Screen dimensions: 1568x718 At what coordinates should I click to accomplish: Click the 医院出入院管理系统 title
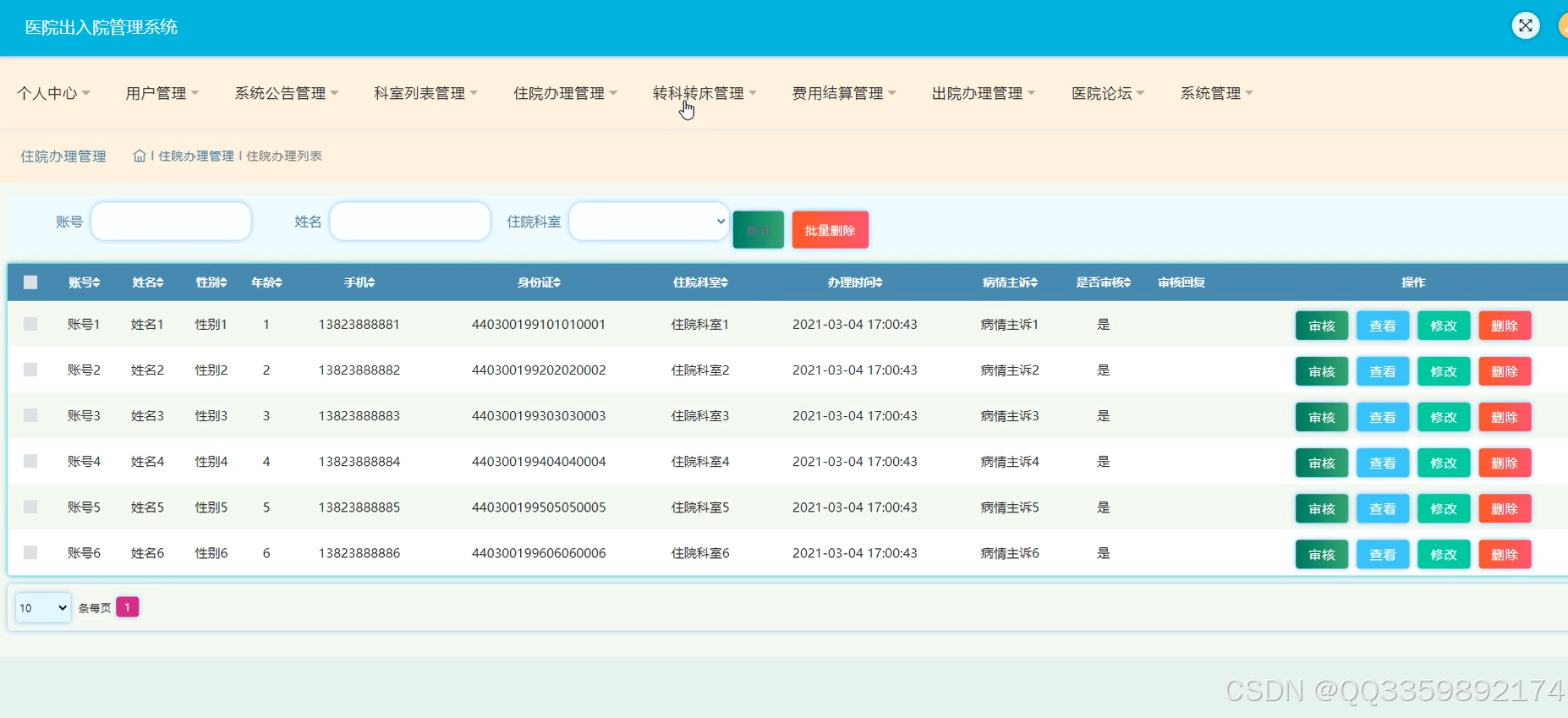[101, 27]
